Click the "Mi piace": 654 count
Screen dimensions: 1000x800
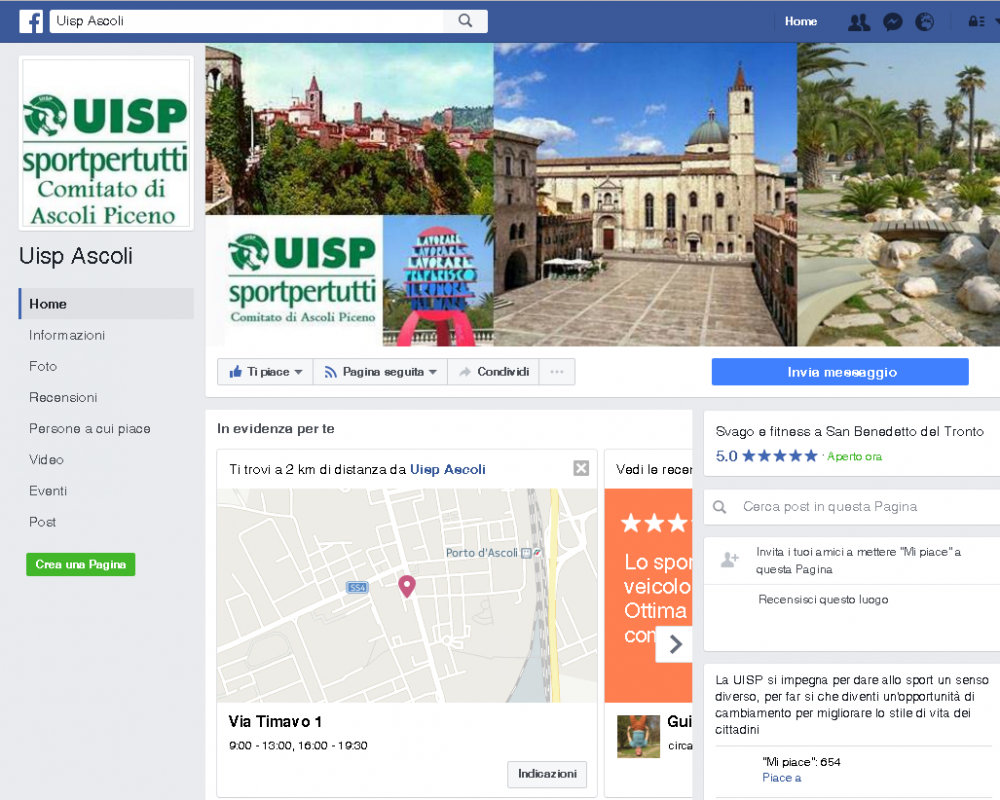[801, 762]
